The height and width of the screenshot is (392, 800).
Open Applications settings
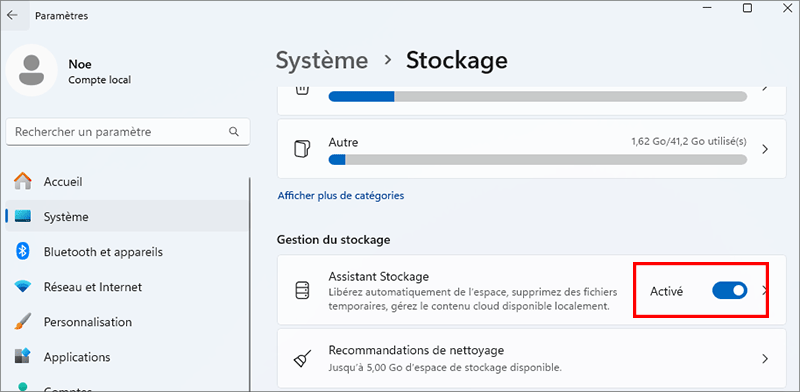coord(127,357)
